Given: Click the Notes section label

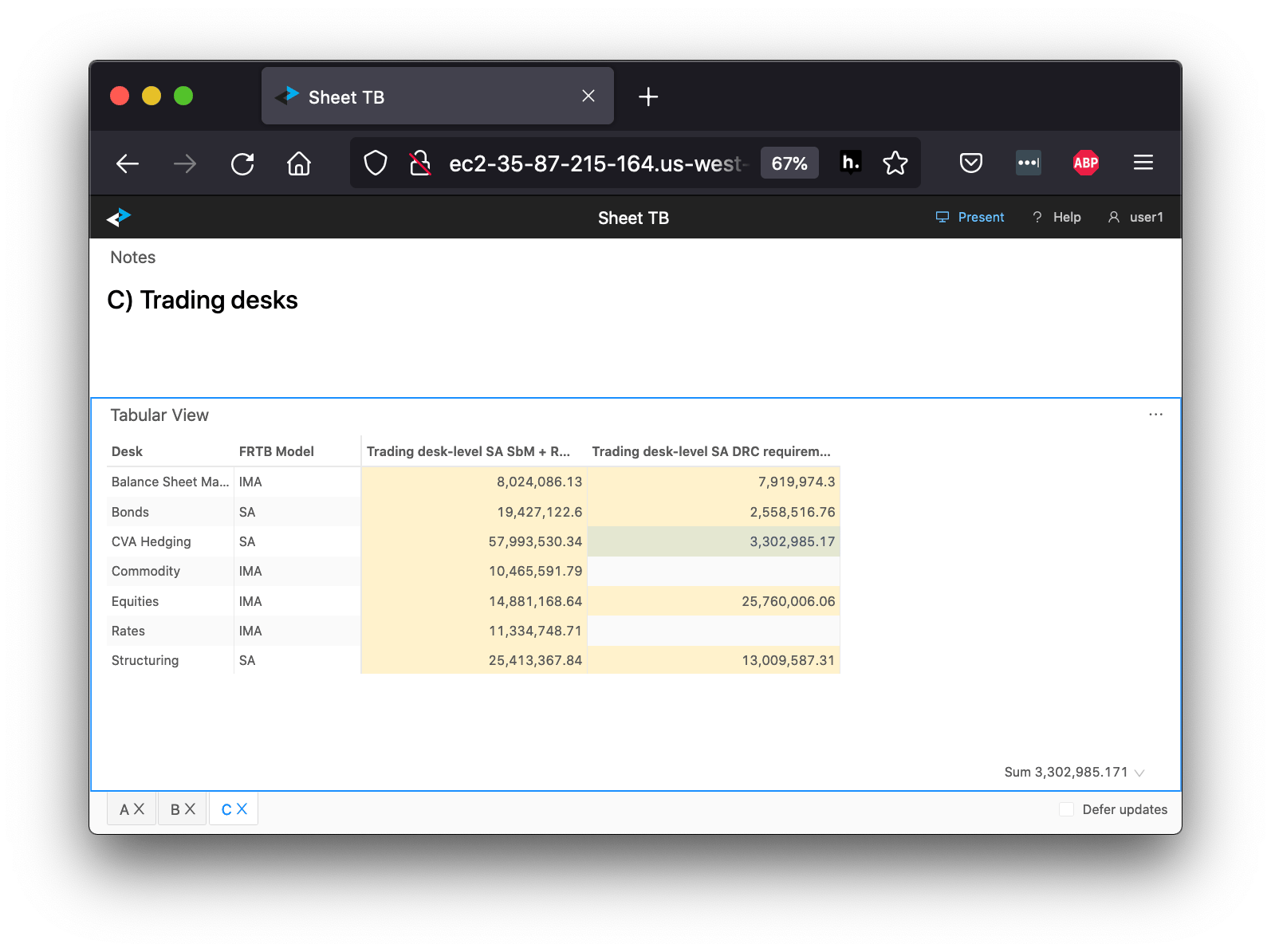Looking at the screenshot, I should tap(133, 258).
